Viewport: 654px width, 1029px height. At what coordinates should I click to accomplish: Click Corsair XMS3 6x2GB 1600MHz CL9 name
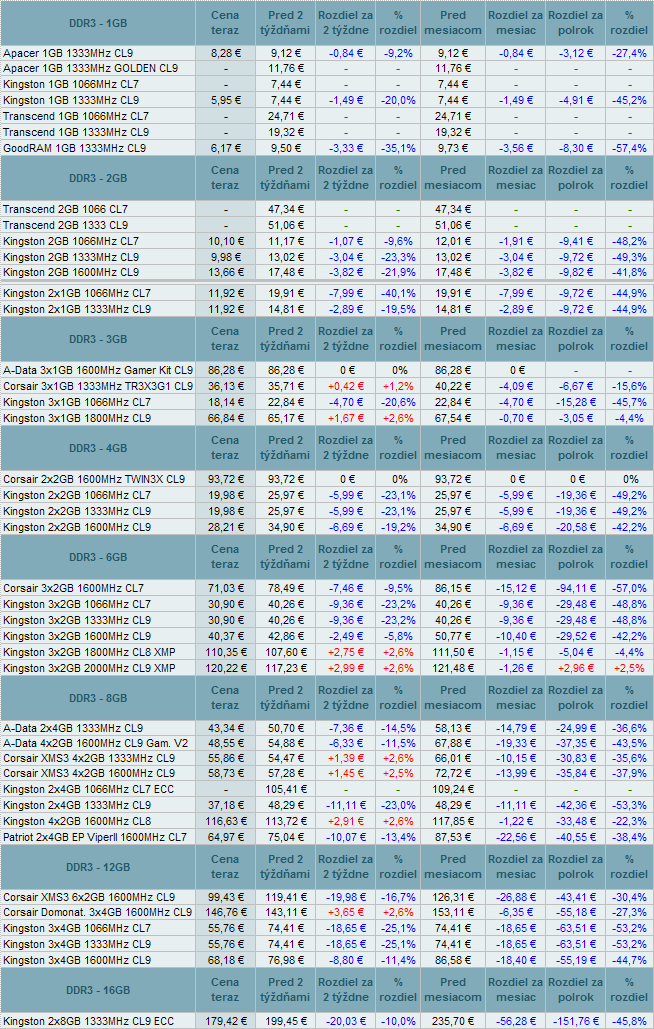89,897
